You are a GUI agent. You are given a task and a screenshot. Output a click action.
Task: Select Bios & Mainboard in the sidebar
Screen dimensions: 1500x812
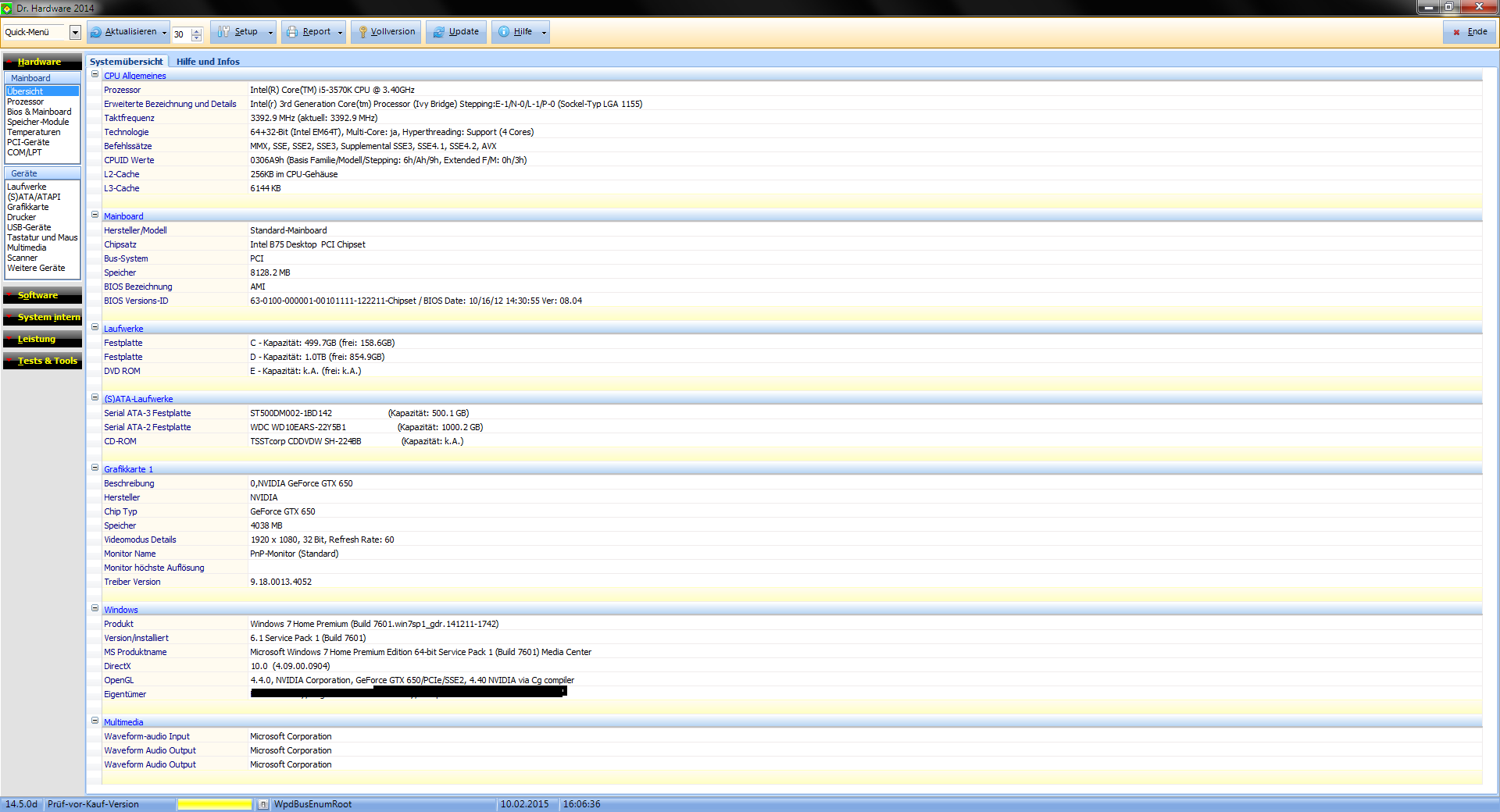tap(39, 112)
